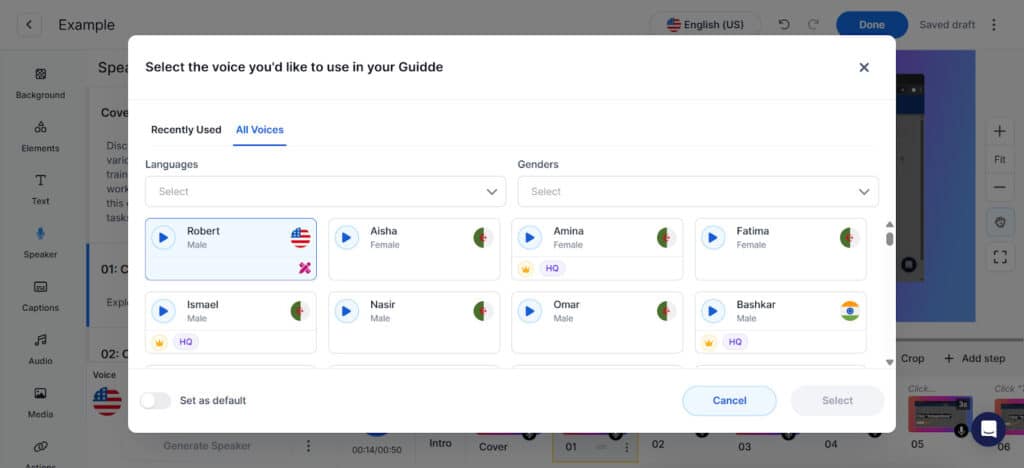
Task: Select step 05 thumbnail in timeline
Action: point(940,414)
